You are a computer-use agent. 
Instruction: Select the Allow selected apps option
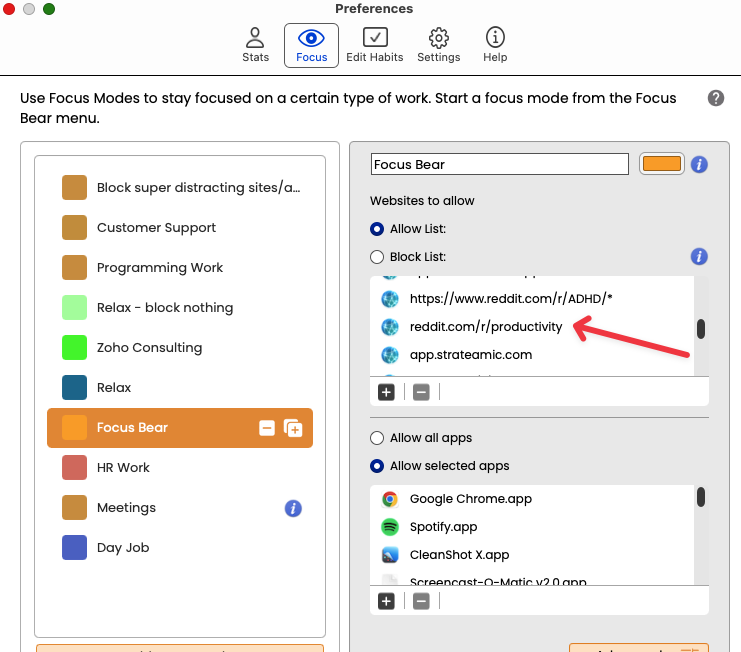point(377,466)
